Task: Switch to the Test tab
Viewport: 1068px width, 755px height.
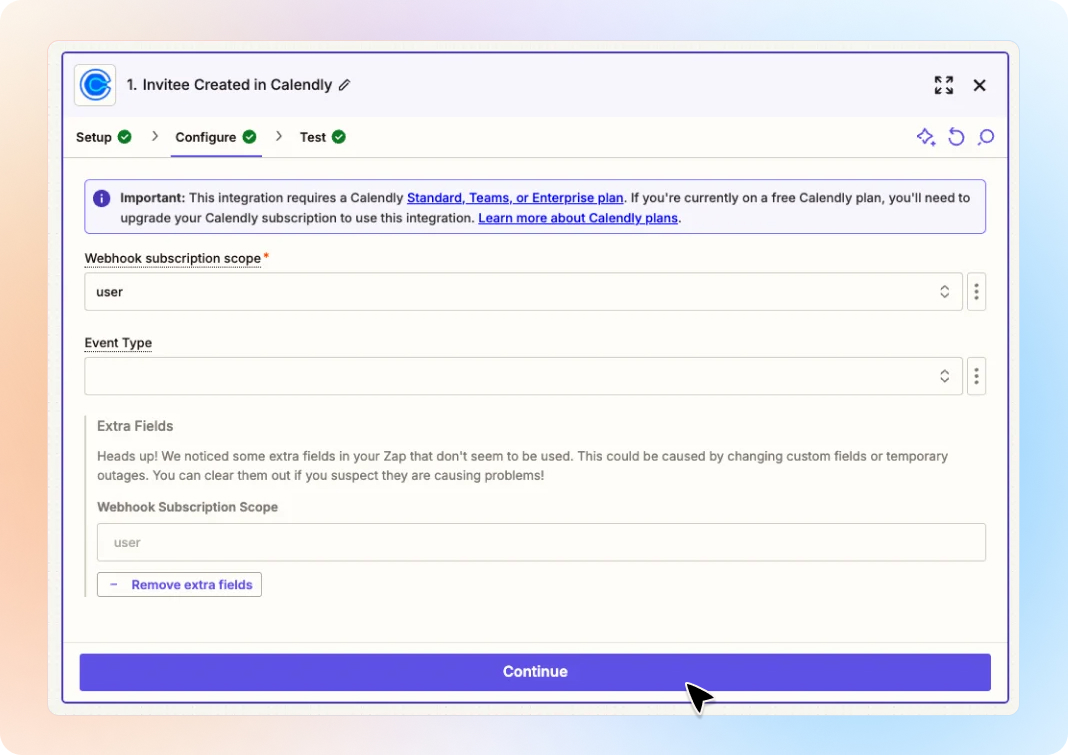Action: [x=323, y=137]
